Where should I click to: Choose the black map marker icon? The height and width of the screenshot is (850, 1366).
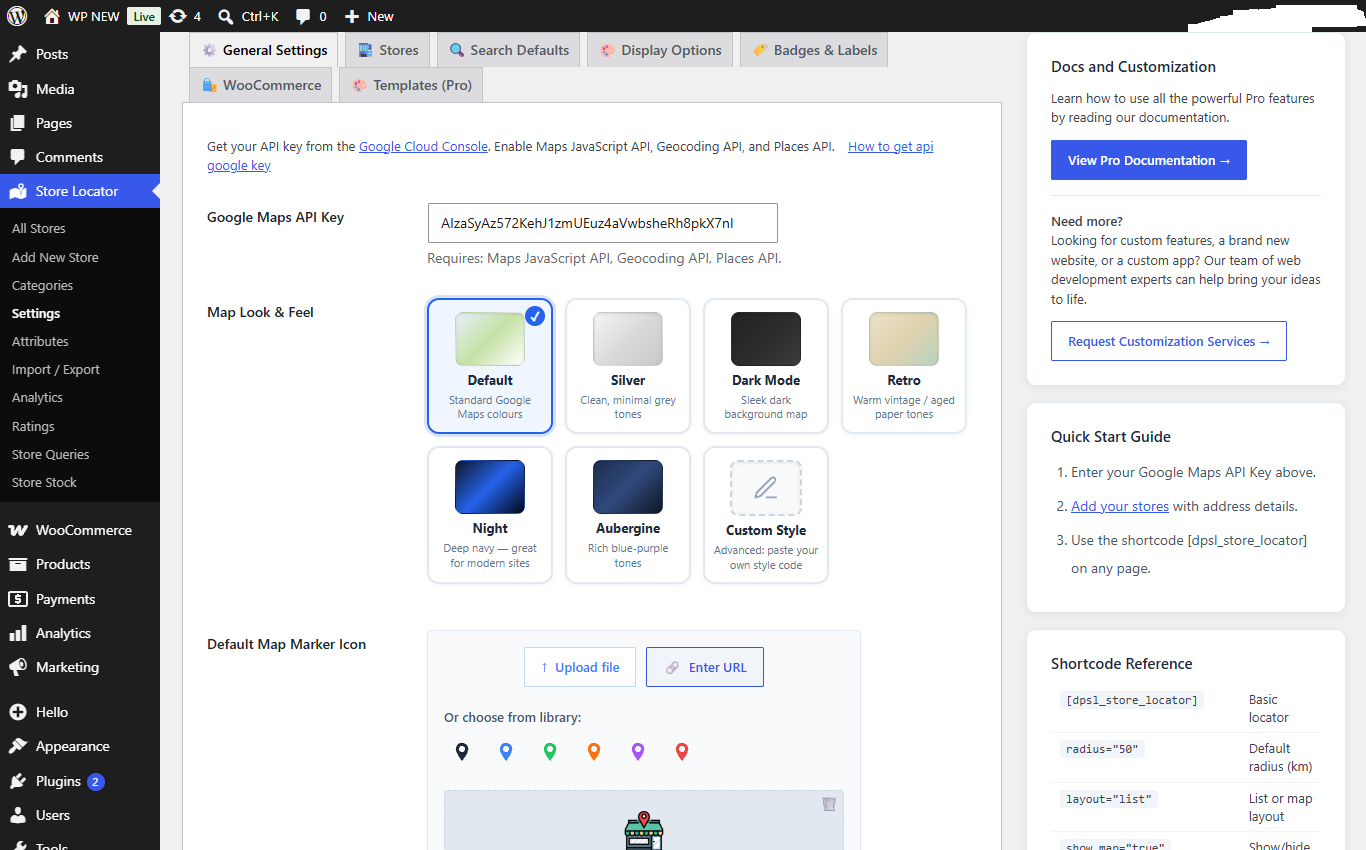click(462, 751)
